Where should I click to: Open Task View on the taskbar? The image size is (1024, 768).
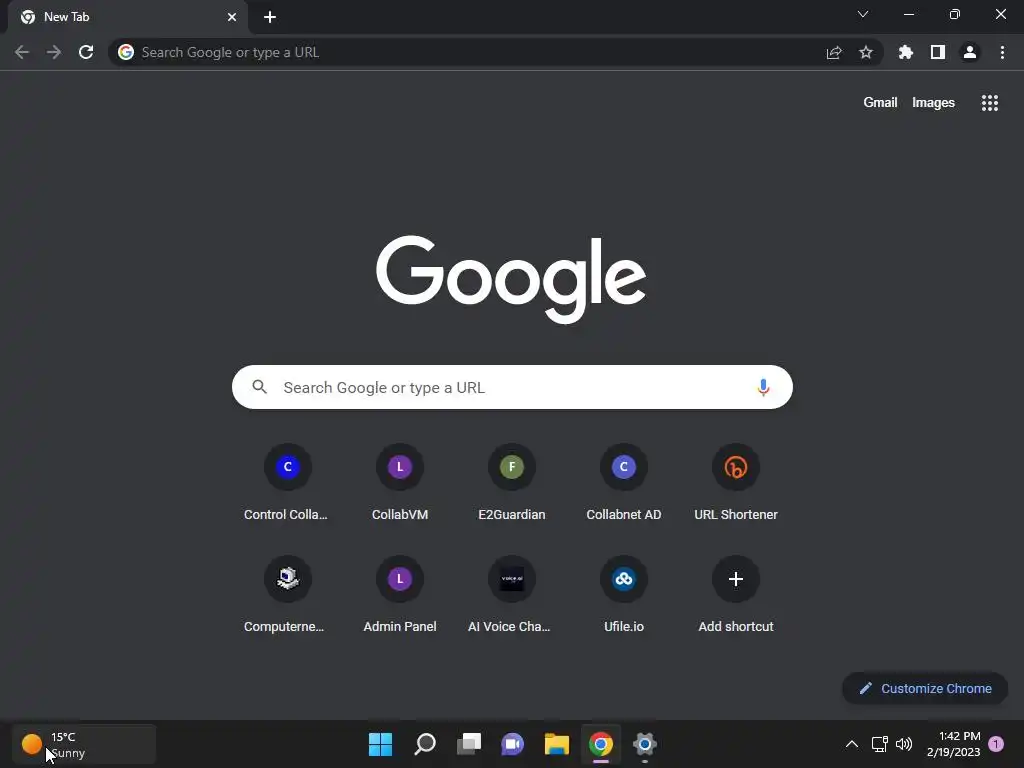coord(468,744)
